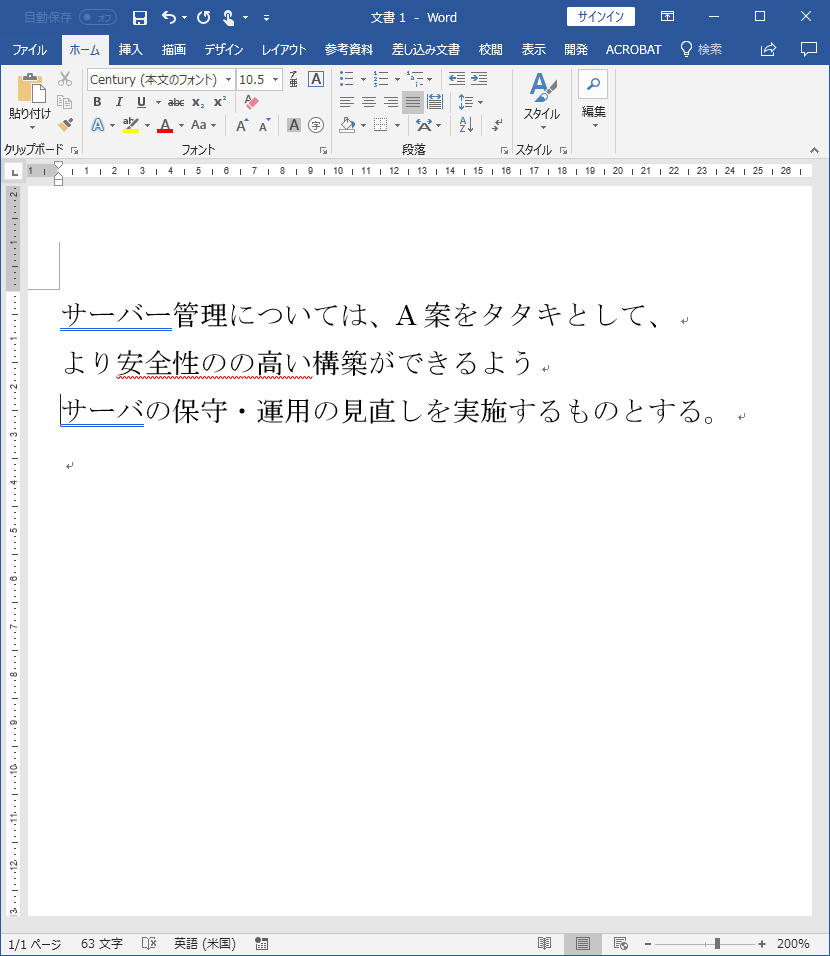
Task: Toggle Strikethrough formatting
Action: point(176,102)
